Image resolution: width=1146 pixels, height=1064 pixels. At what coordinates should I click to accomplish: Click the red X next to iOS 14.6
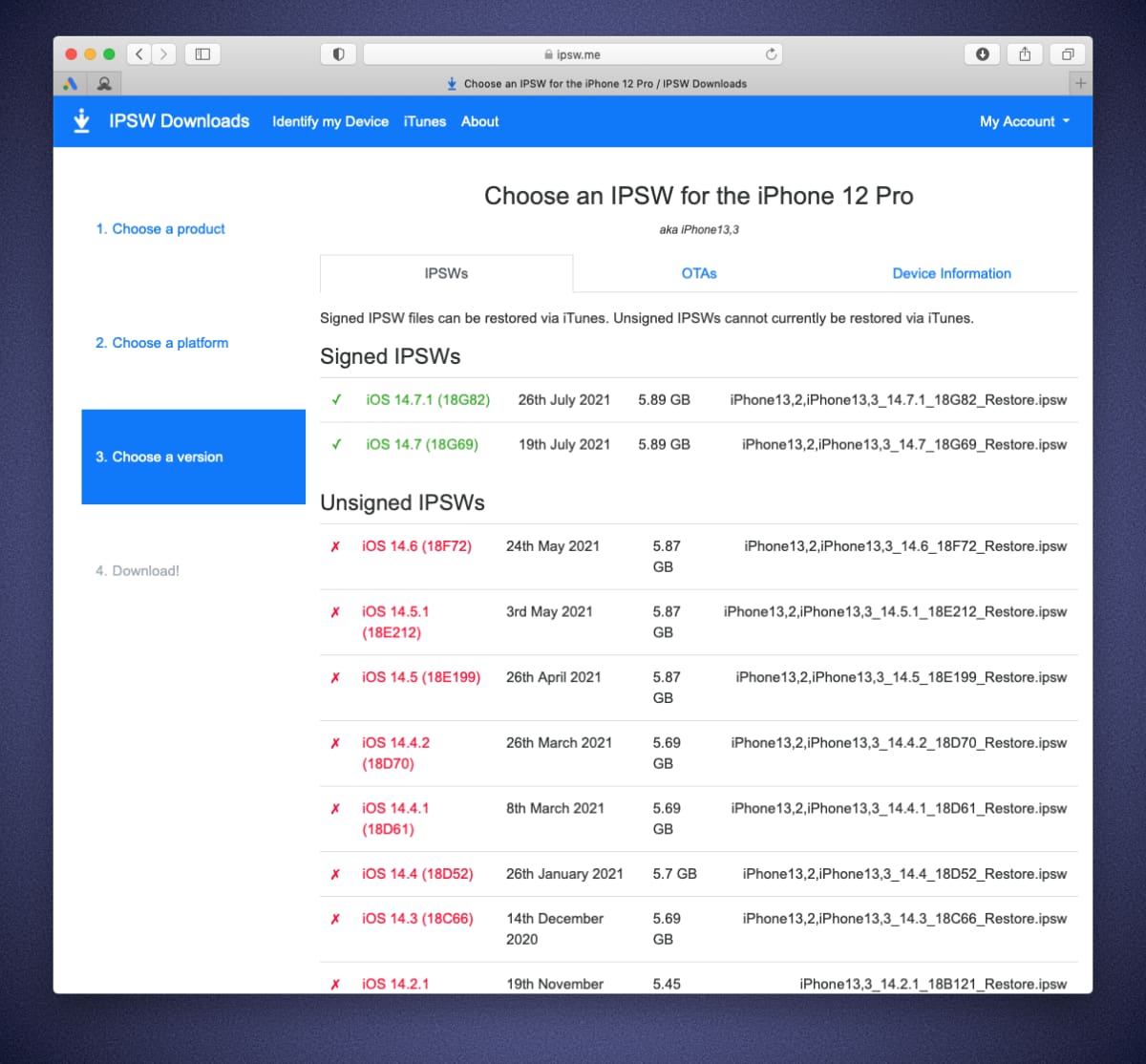point(335,546)
